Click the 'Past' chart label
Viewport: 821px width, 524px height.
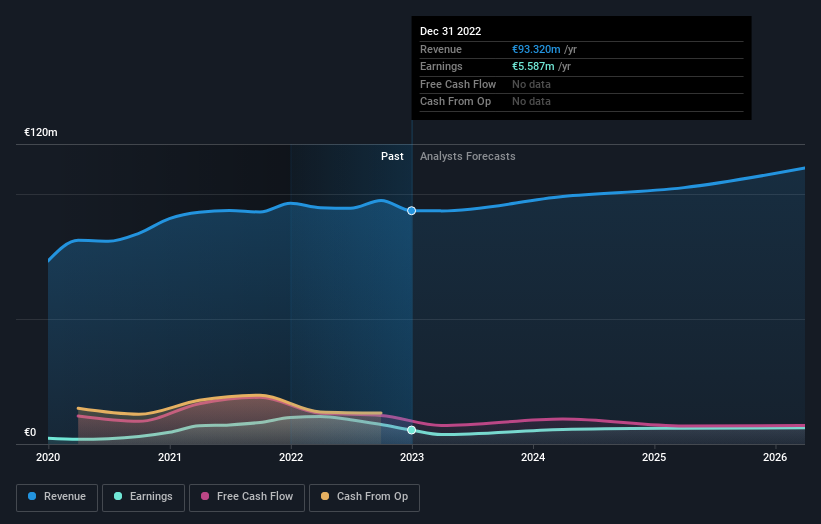pyautogui.click(x=392, y=157)
